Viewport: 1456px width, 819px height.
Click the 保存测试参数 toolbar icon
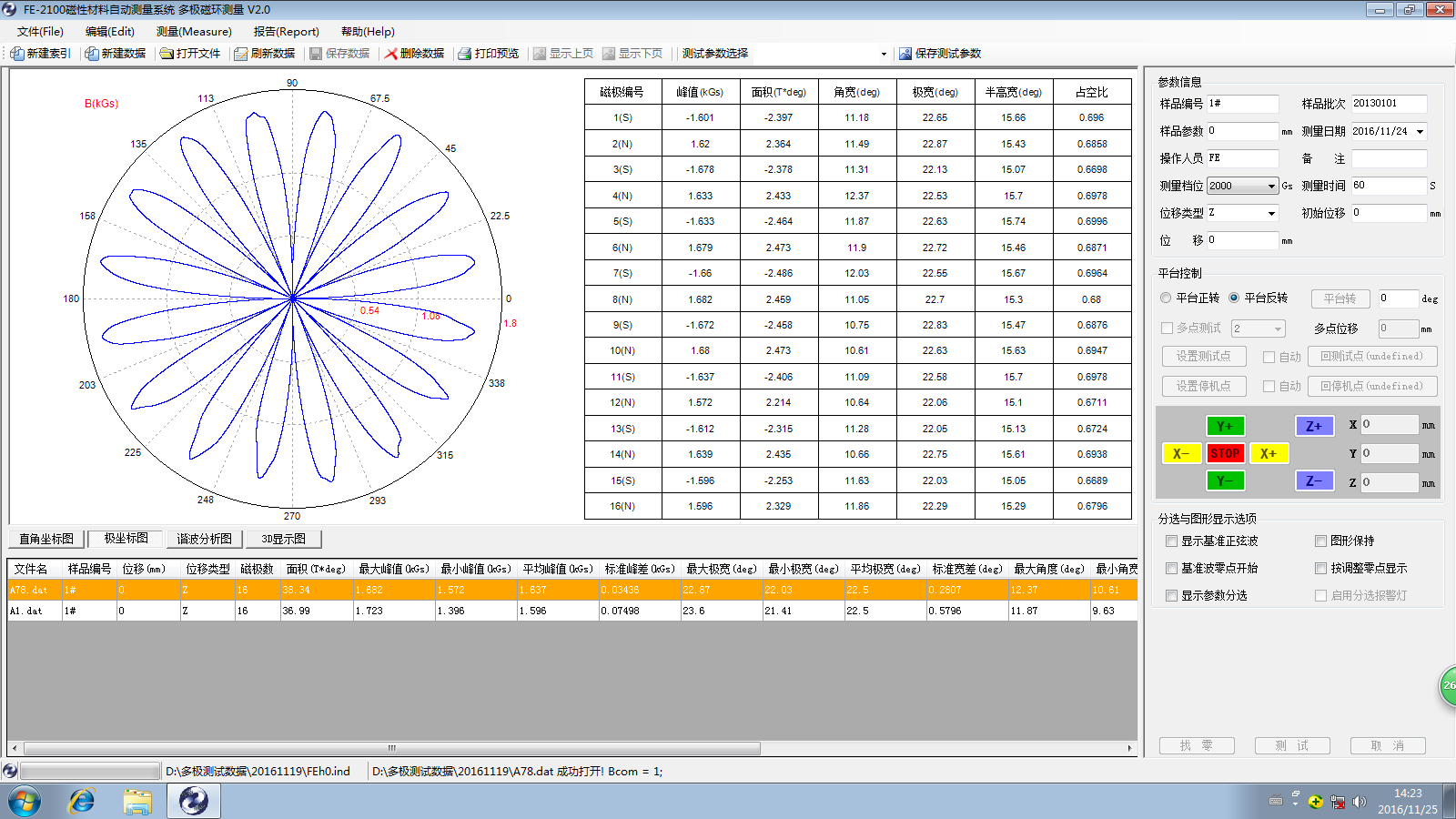pos(905,54)
